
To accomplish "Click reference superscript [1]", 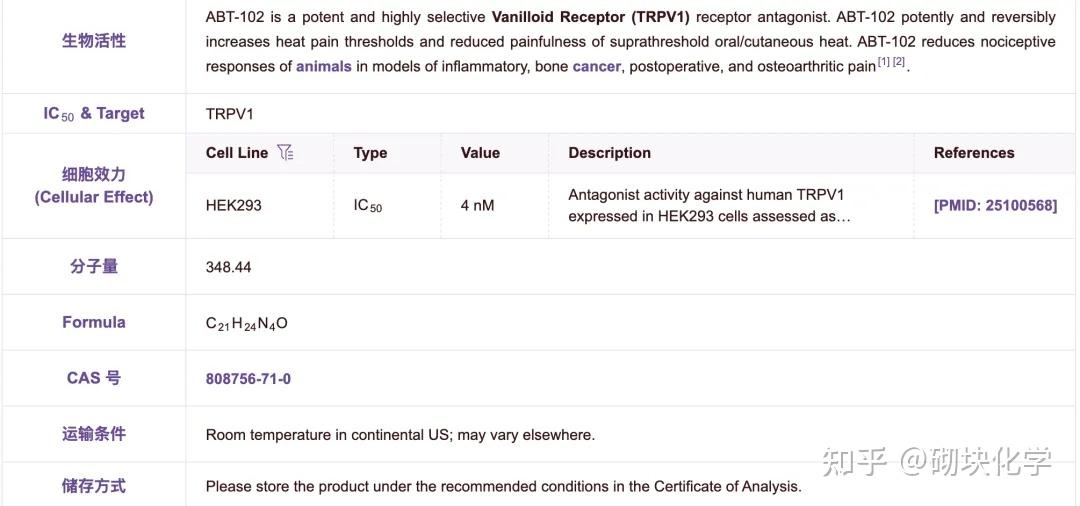I will point(884,63).
